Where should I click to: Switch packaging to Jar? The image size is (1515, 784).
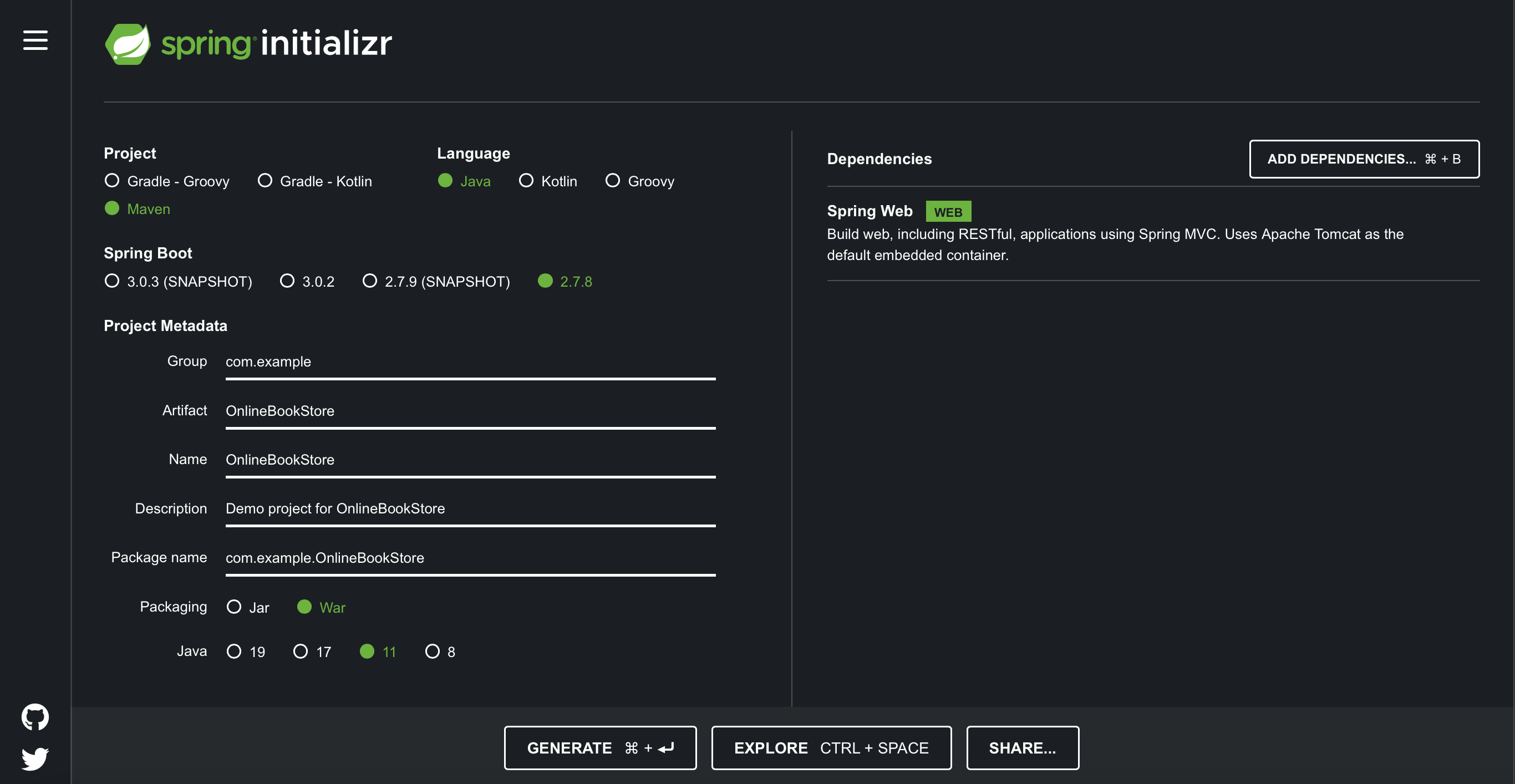(x=234, y=607)
